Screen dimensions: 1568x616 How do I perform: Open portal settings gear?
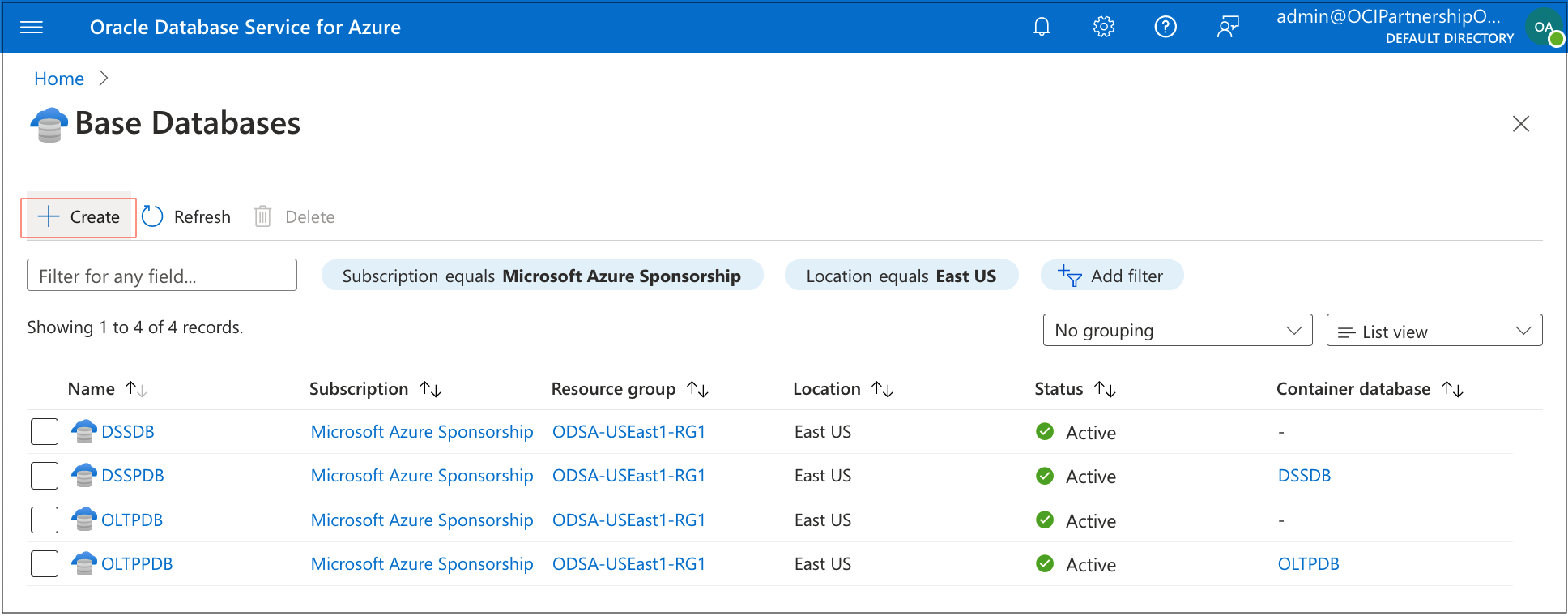point(1104,27)
